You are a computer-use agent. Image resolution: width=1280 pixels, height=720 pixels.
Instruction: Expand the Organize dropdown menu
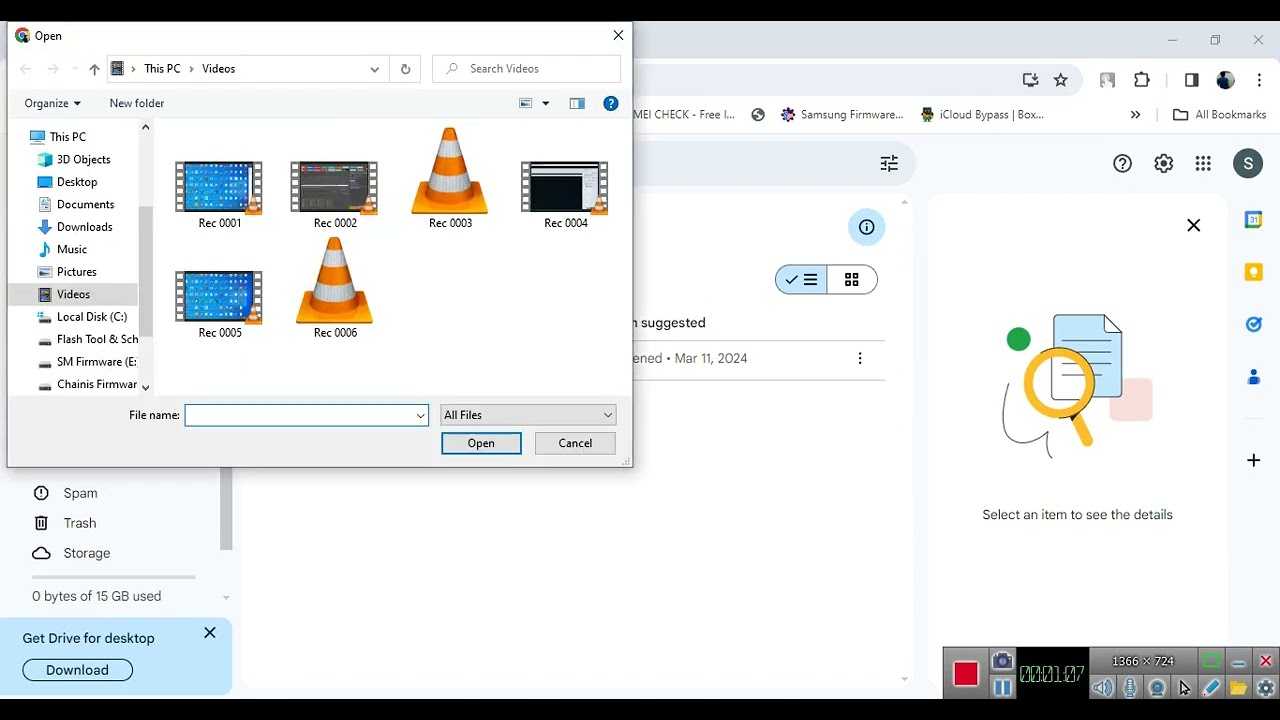(x=52, y=103)
